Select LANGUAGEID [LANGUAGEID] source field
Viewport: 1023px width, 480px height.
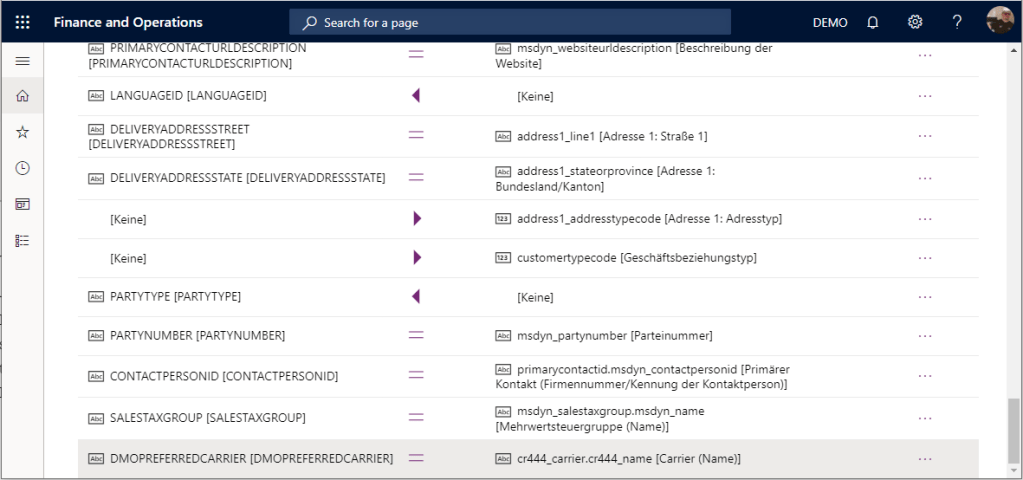click(189, 96)
